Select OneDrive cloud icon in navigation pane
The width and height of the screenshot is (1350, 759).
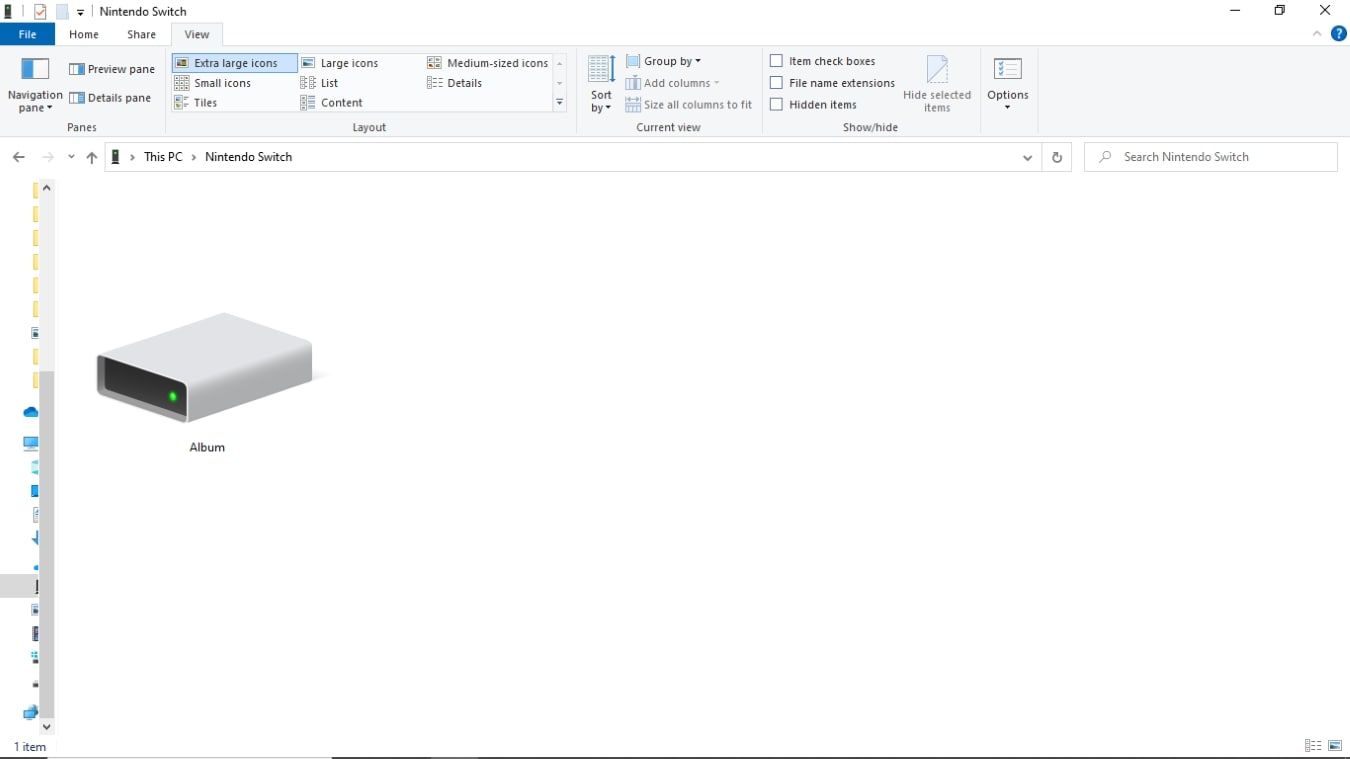[30, 412]
